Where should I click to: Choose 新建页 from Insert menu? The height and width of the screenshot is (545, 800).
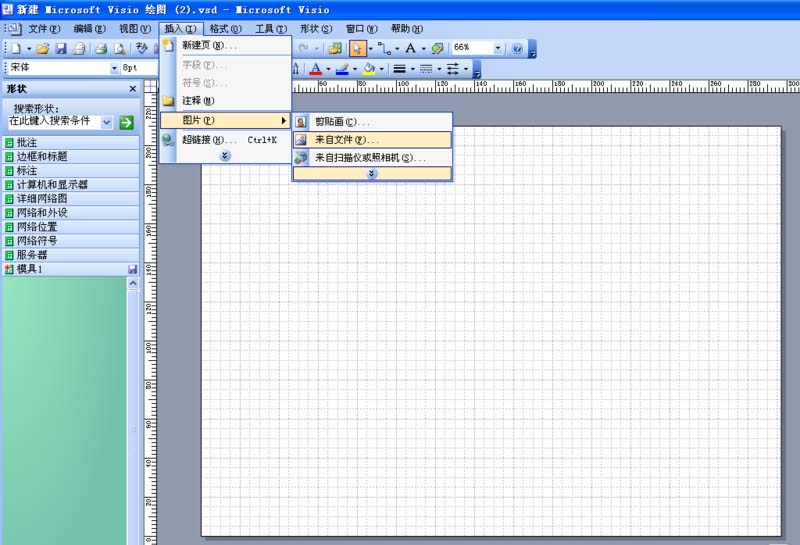click(226, 45)
